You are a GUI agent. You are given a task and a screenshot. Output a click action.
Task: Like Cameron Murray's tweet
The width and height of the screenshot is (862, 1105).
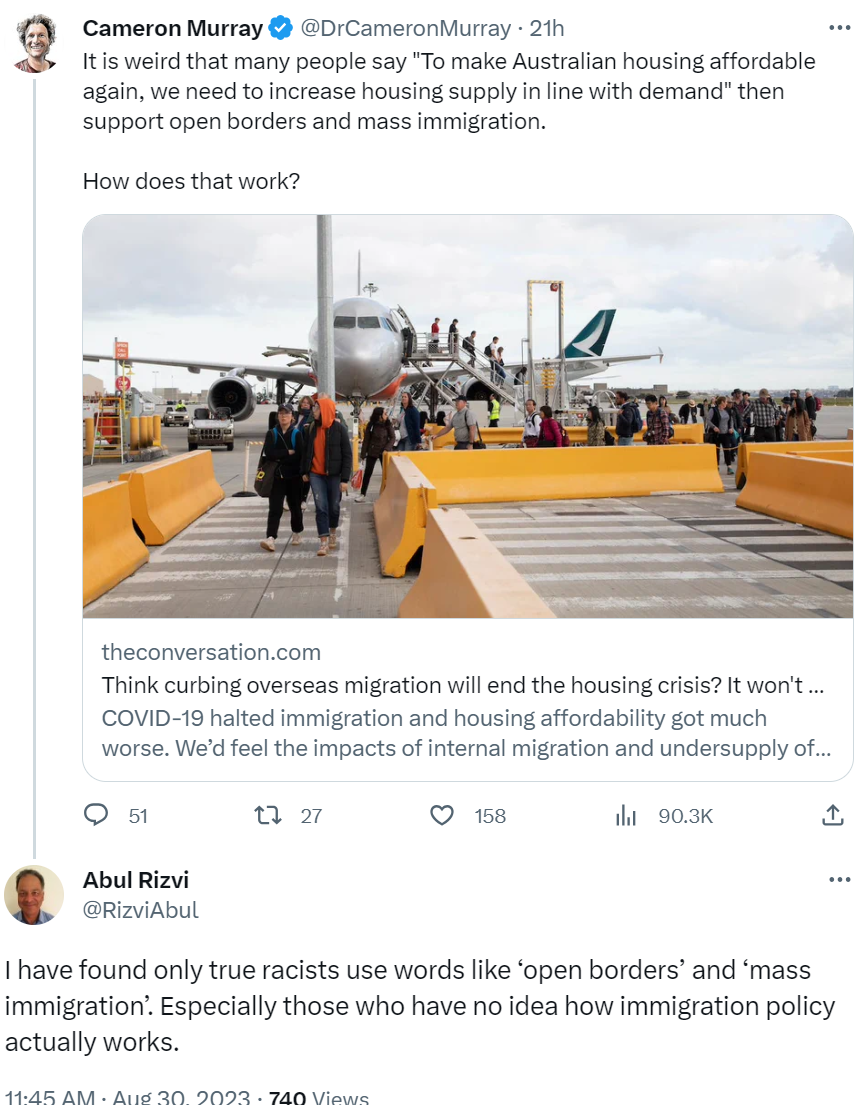click(x=442, y=816)
